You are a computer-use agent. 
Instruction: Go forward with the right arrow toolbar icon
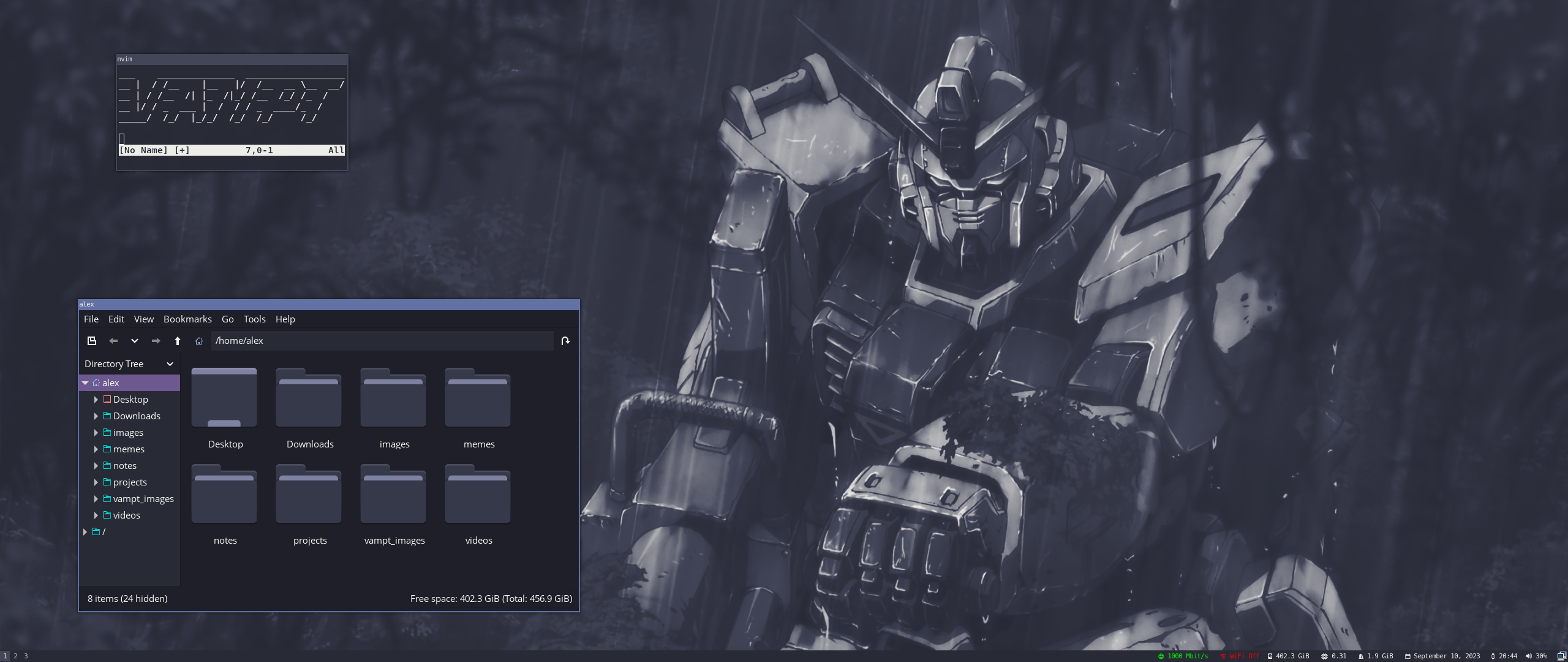156,341
